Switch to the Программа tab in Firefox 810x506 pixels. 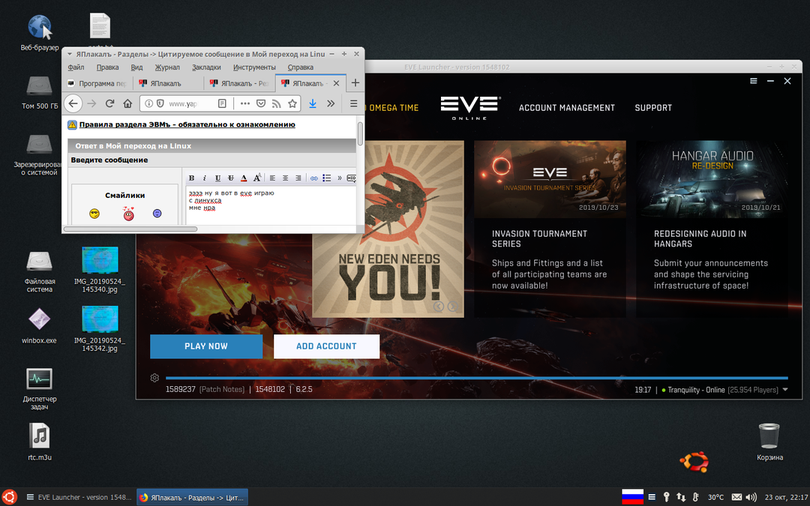tap(97, 83)
